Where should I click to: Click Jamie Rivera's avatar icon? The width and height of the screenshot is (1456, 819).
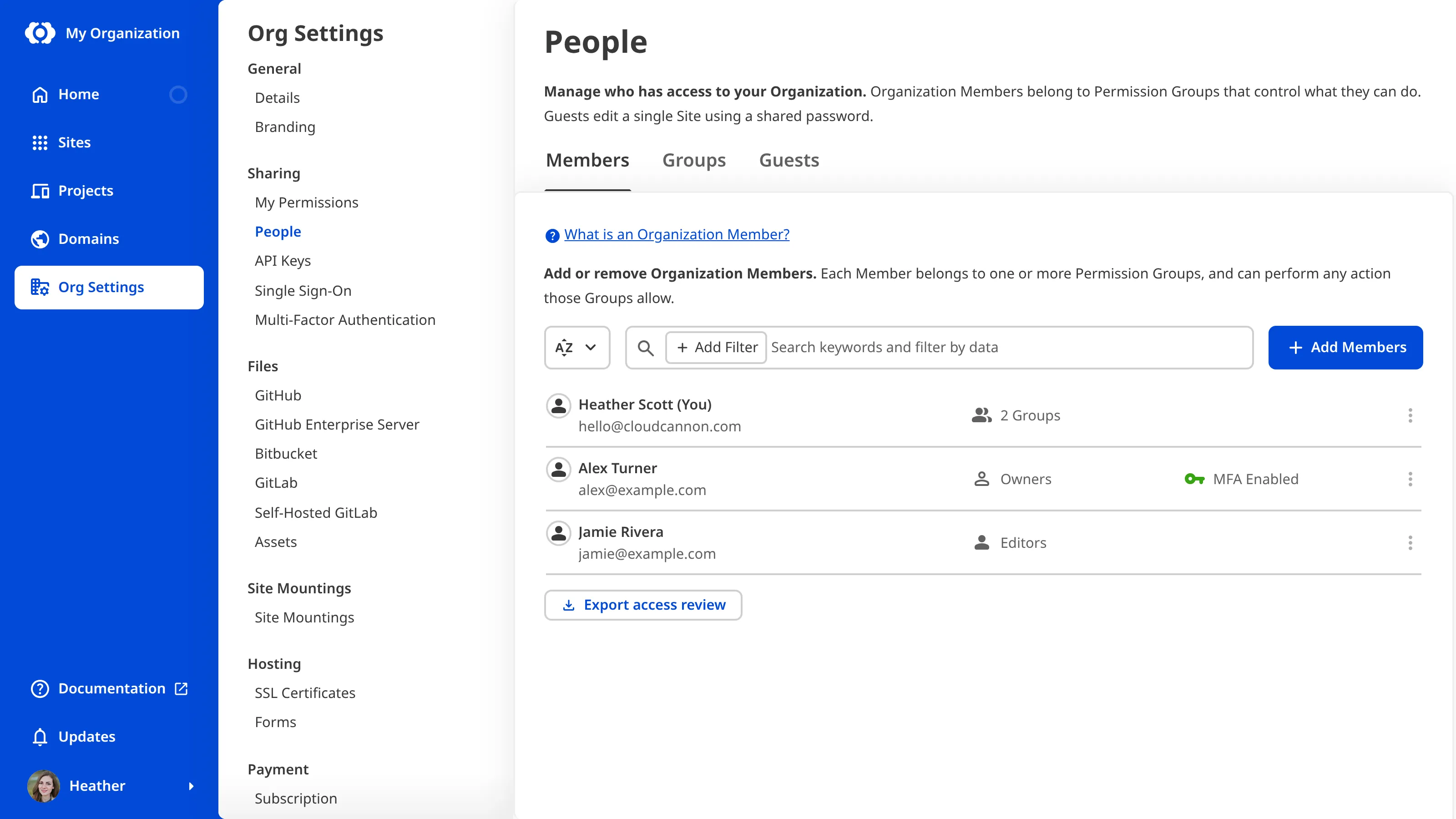558,533
